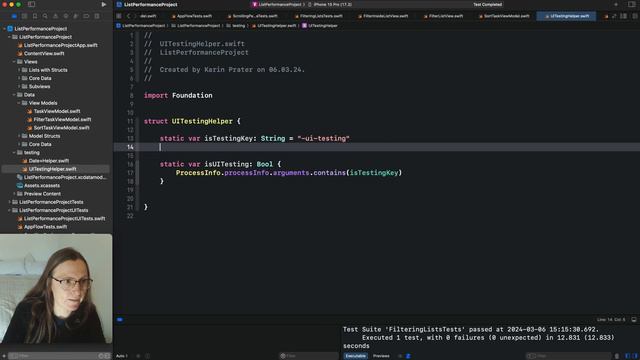640x360 pixels.
Task: Switch to the SortTaskViewModel.swift tab
Action: 504,16
